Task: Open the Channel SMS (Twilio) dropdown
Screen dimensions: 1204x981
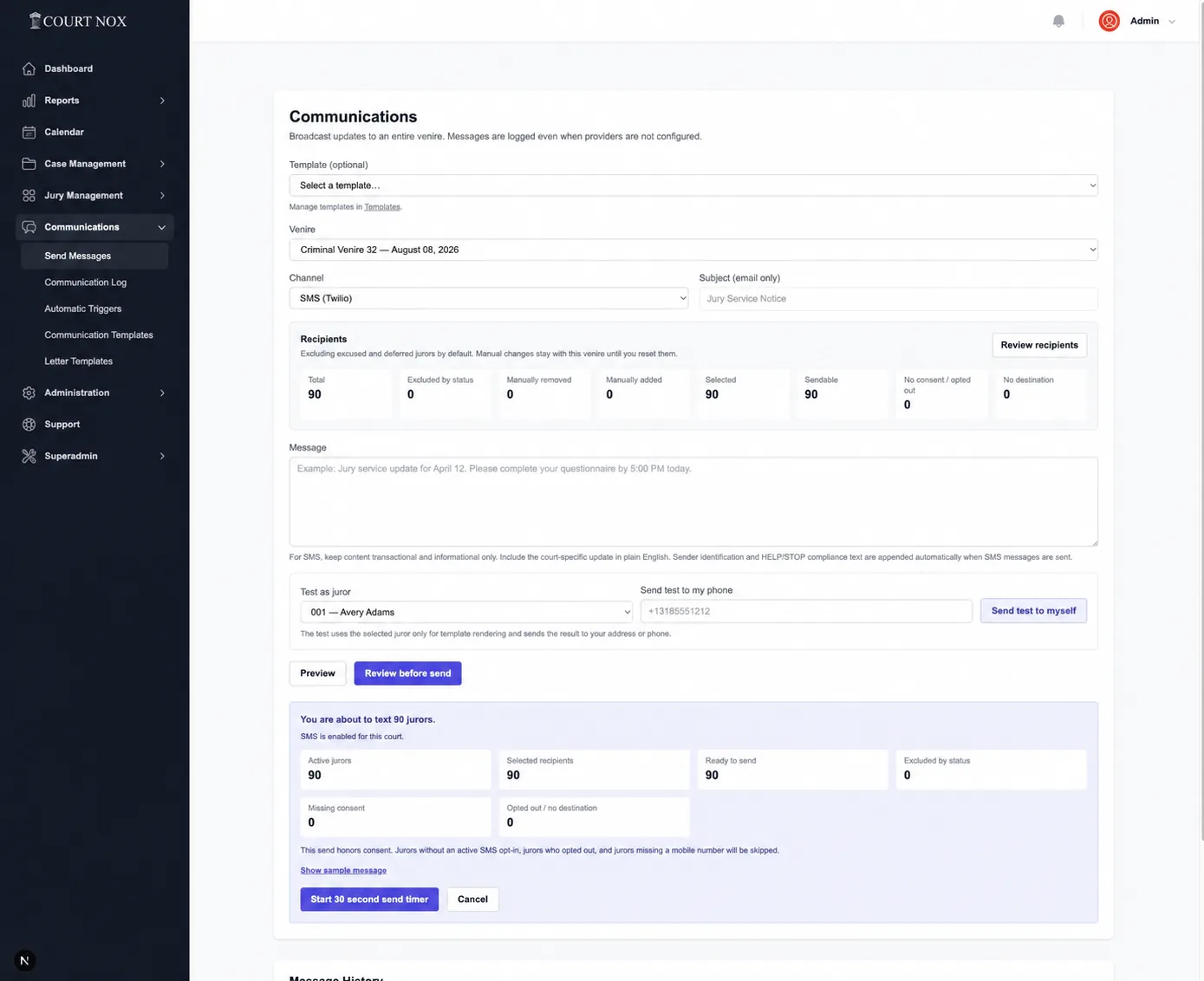Action: pyautogui.click(x=489, y=298)
